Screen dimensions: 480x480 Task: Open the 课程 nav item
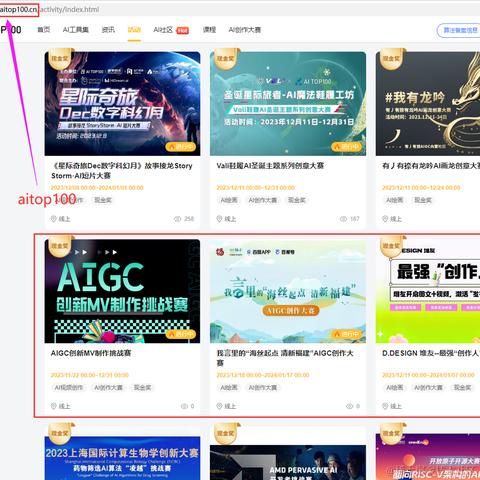(209, 30)
